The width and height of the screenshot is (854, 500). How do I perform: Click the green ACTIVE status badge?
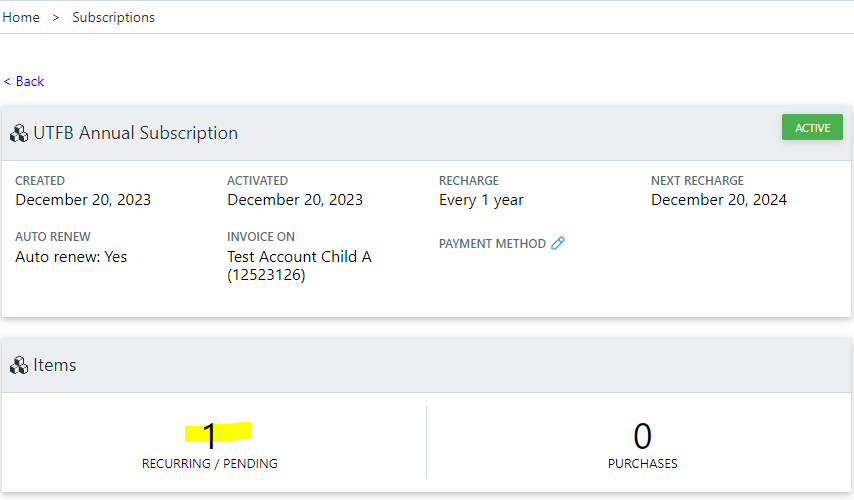point(812,128)
